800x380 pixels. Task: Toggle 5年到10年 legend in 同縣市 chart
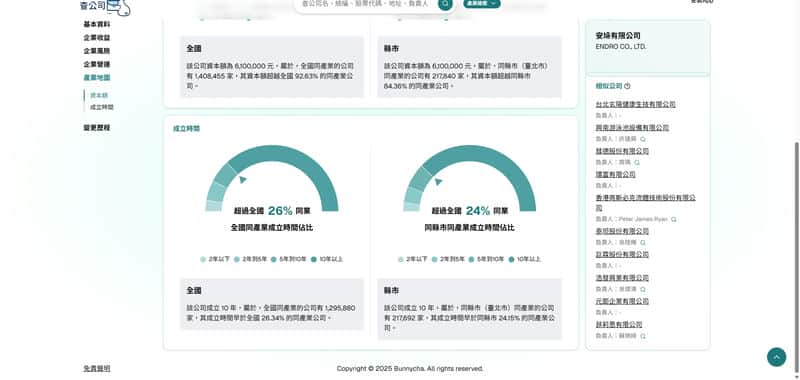tap(486, 259)
